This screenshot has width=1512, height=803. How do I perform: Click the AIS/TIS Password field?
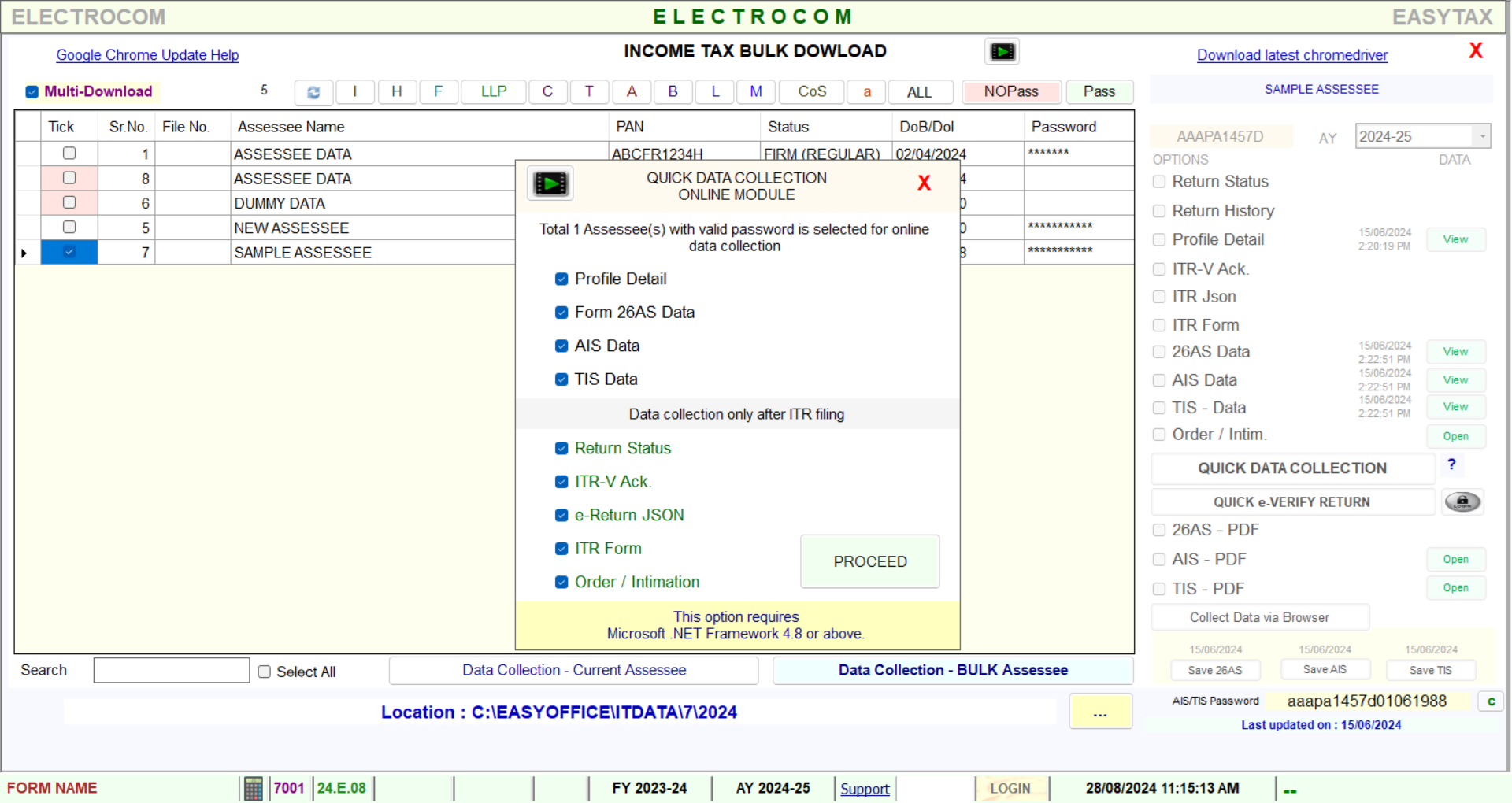click(x=1367, y=701)
